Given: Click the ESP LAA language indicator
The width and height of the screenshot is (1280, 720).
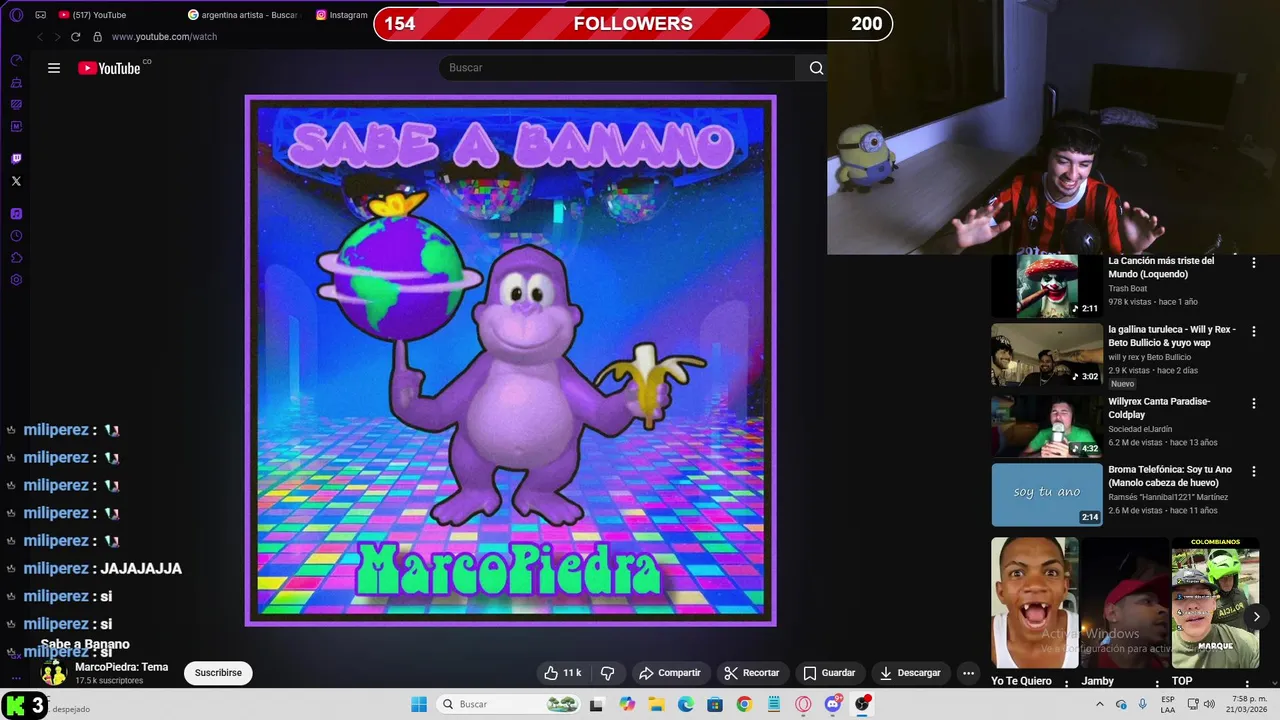Looking at the screenshot, I should point(1168,704).
